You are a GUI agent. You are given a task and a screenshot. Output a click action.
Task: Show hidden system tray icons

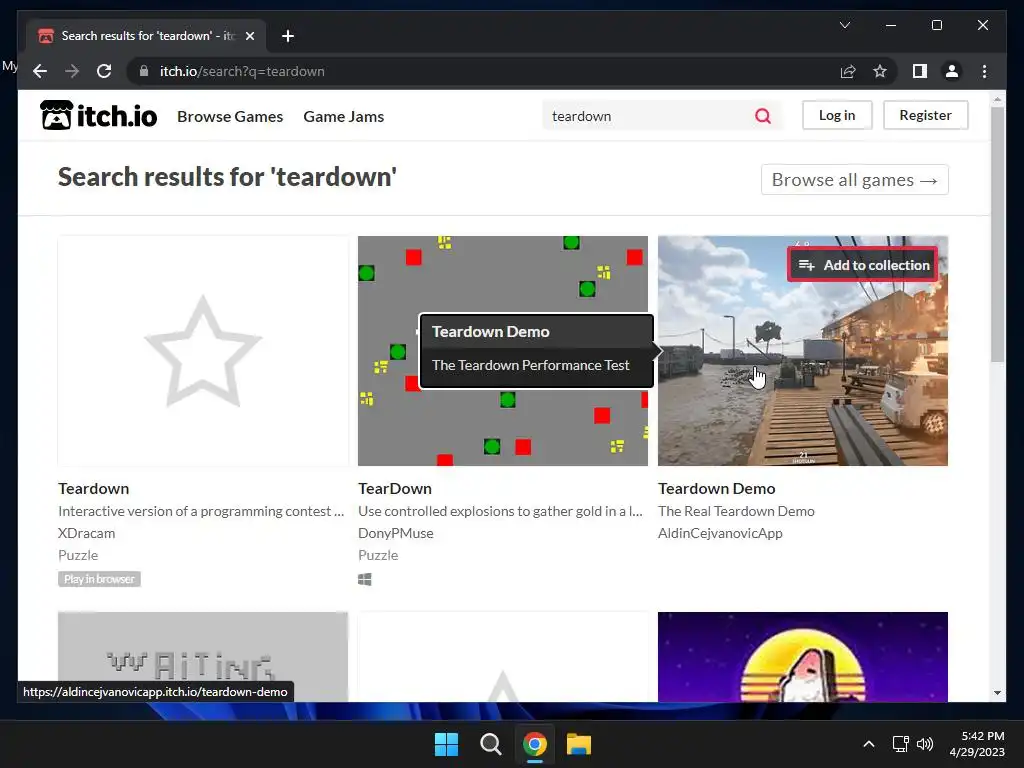tap(869, 744)
